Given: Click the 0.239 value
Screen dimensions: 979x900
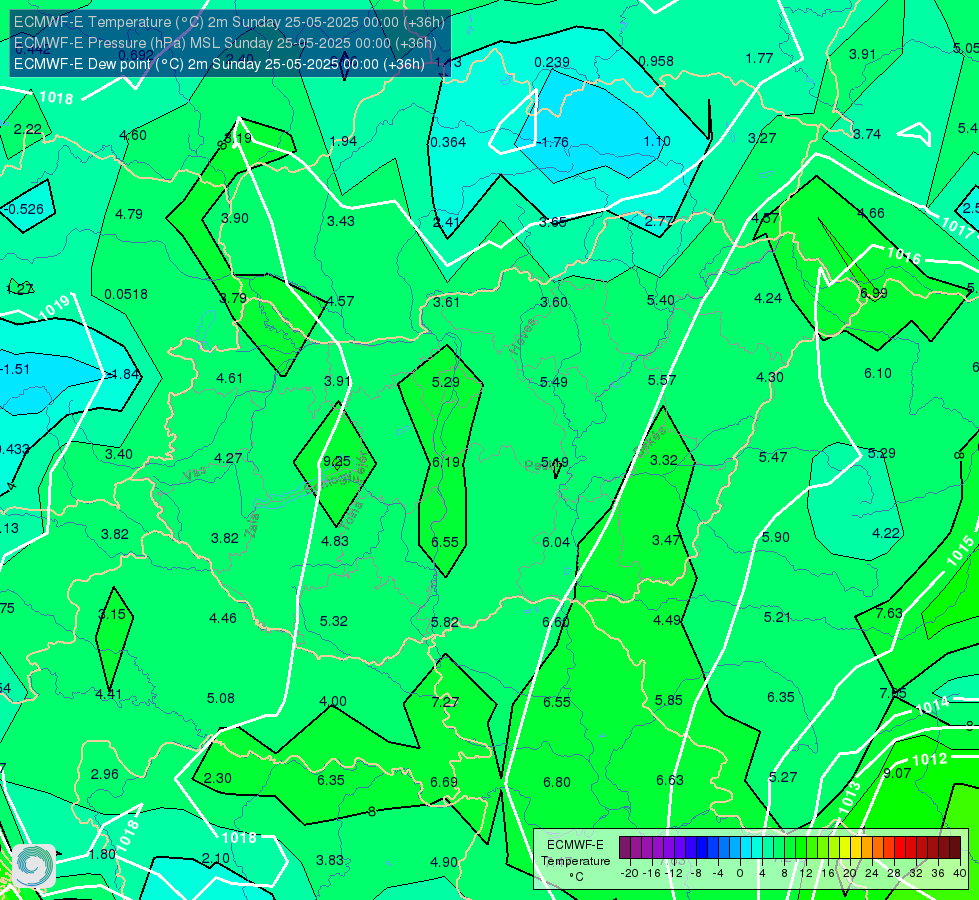Looking at the screenshot, I should [x=552, y=62].
